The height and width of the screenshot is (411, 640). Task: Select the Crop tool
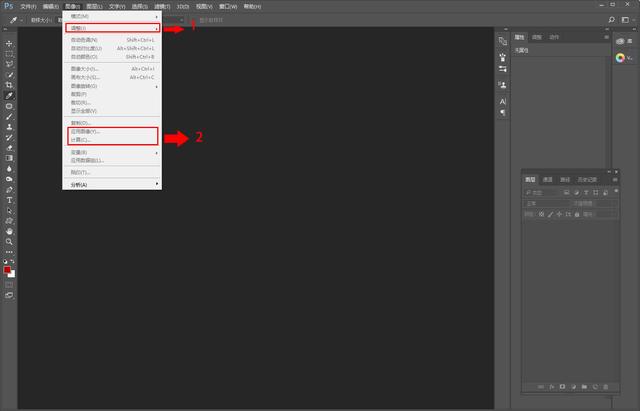pos(9,85)
